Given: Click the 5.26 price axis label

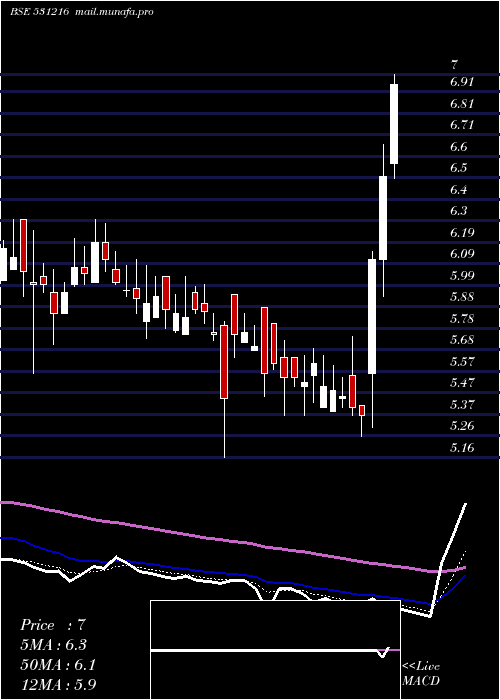Looking at the screenshot, I should tap(462, 426).
